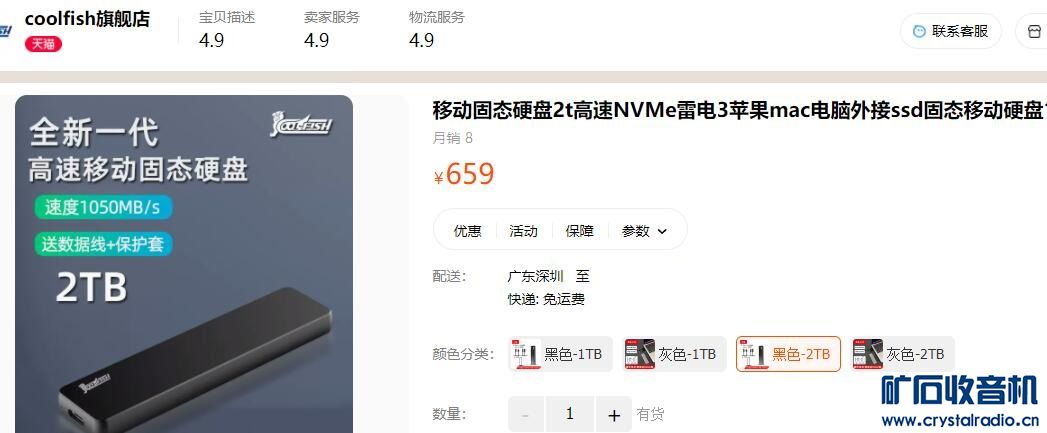Select the 灰色-1TB color option

[x=674, y=353]
